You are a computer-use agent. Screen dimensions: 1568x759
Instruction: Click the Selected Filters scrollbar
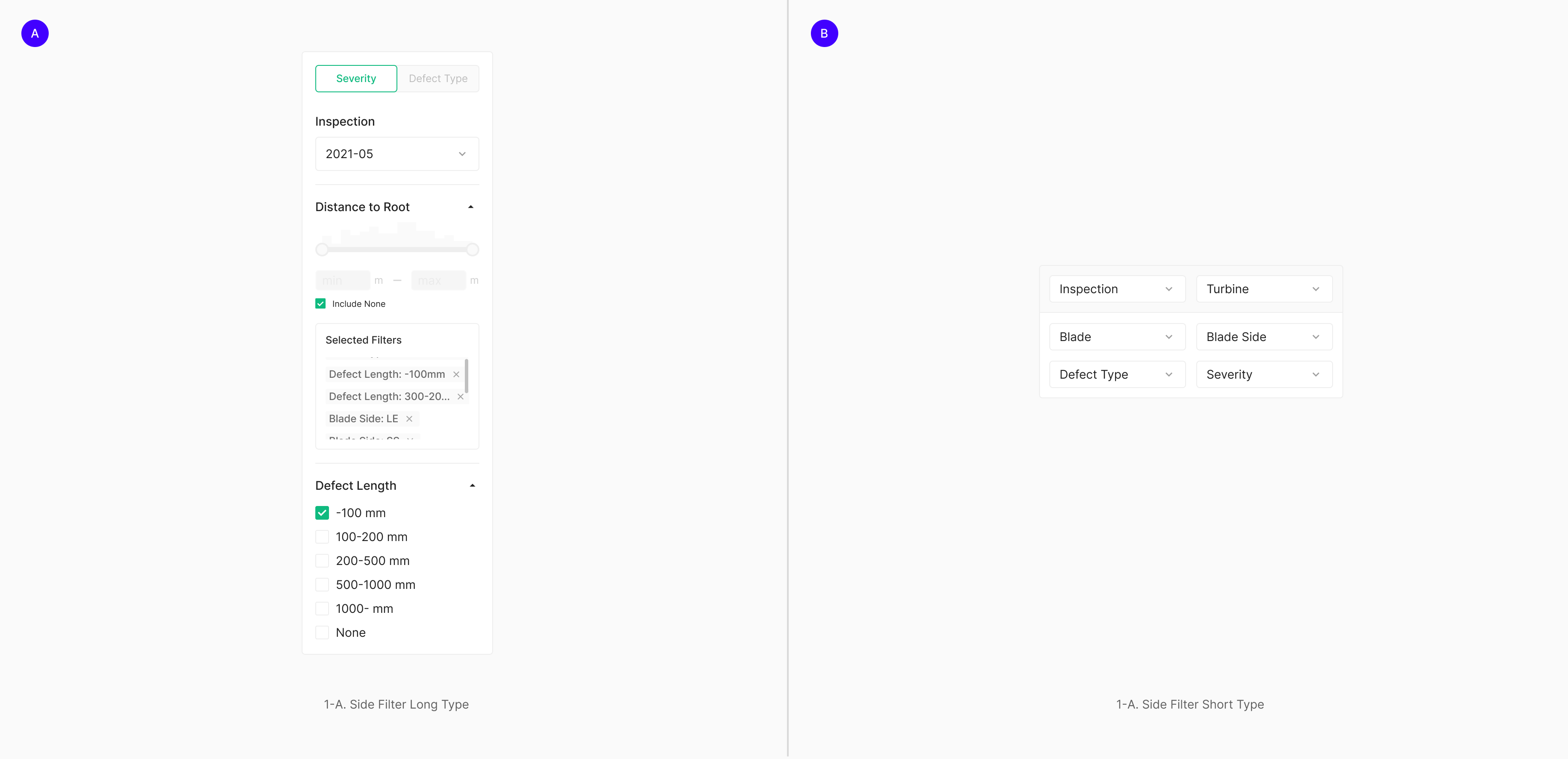pos(466,376)
